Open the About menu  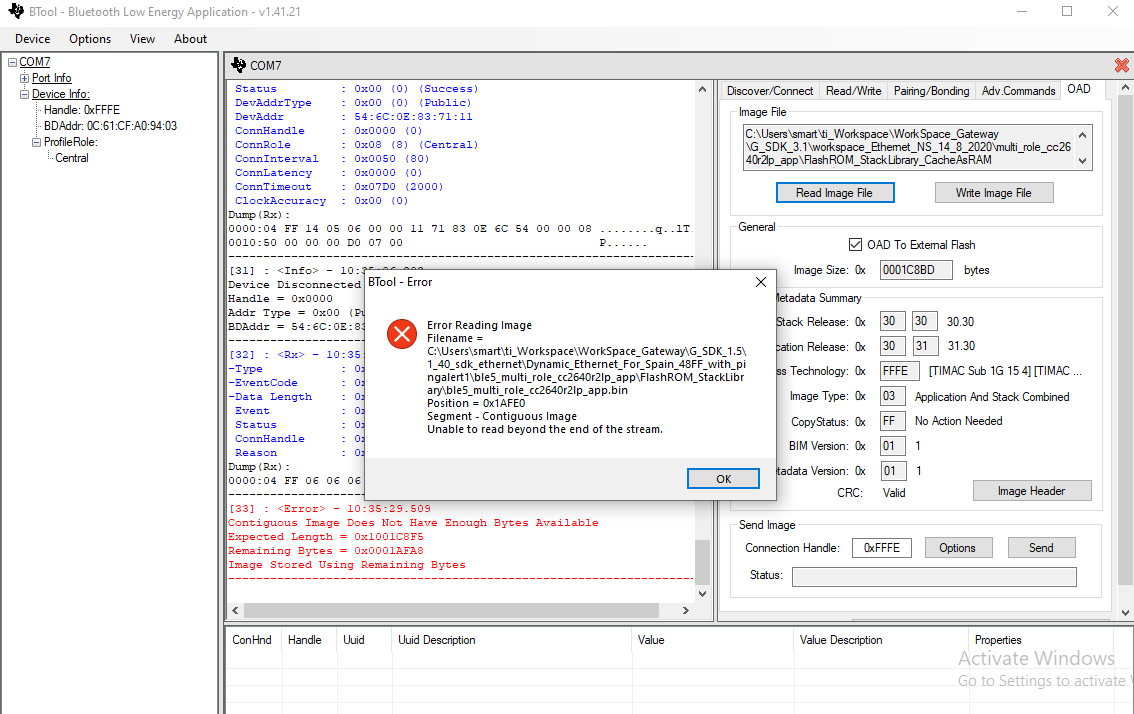[190, 39]
